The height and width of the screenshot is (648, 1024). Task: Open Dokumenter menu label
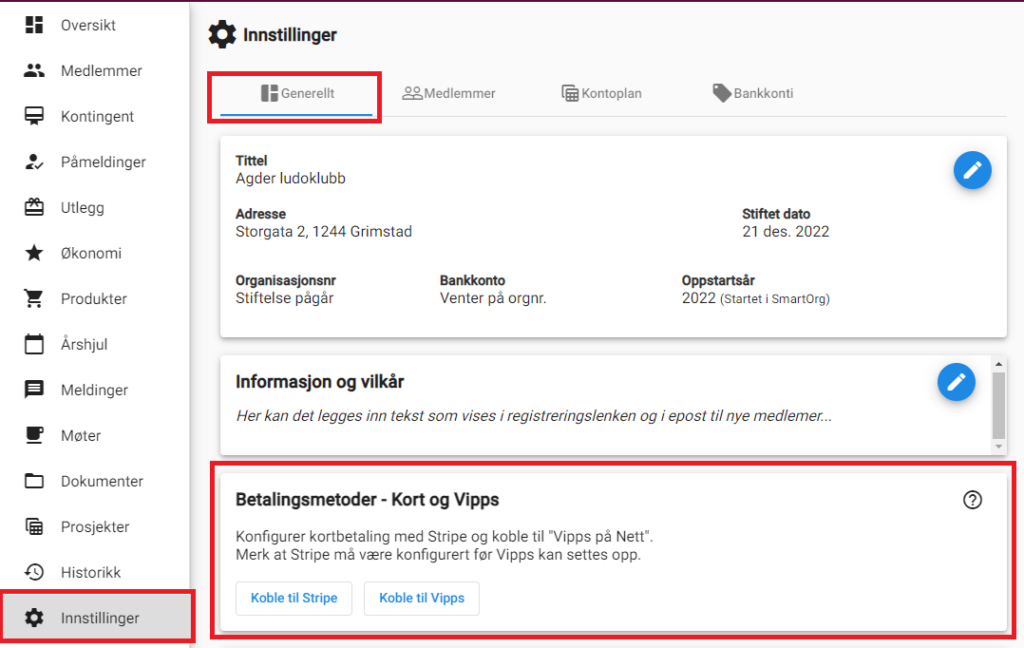pyautogui.click(x=102, y=481)
